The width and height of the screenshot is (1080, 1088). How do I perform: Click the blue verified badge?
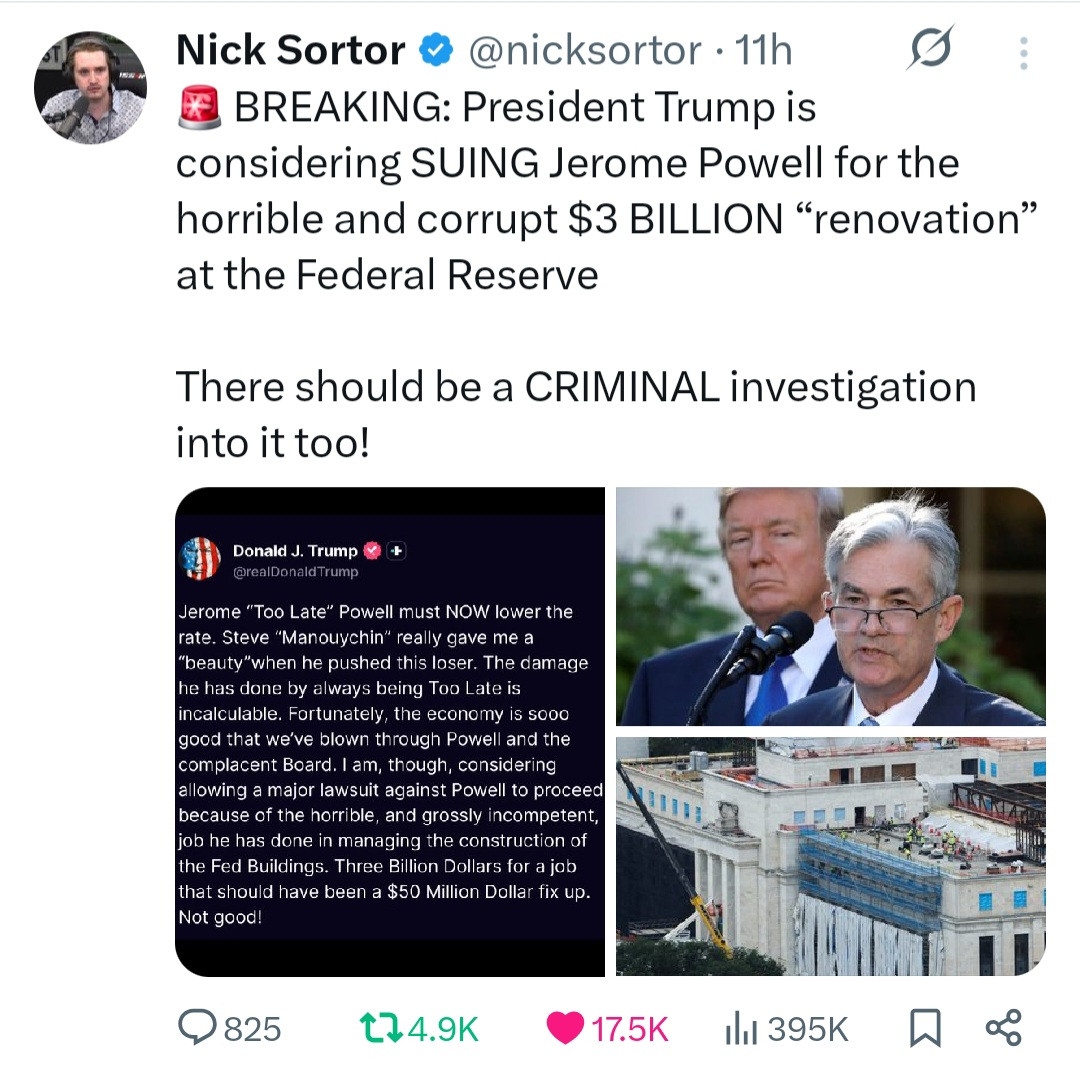(436, 50)
